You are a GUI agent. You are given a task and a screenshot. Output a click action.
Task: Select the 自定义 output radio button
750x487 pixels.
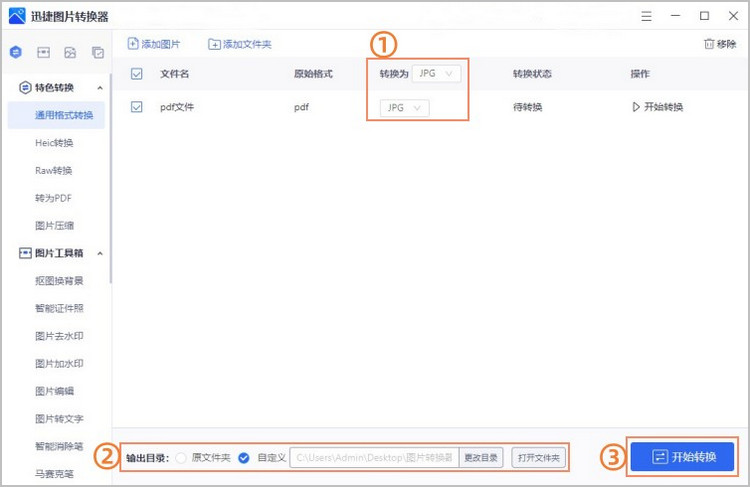244,458
